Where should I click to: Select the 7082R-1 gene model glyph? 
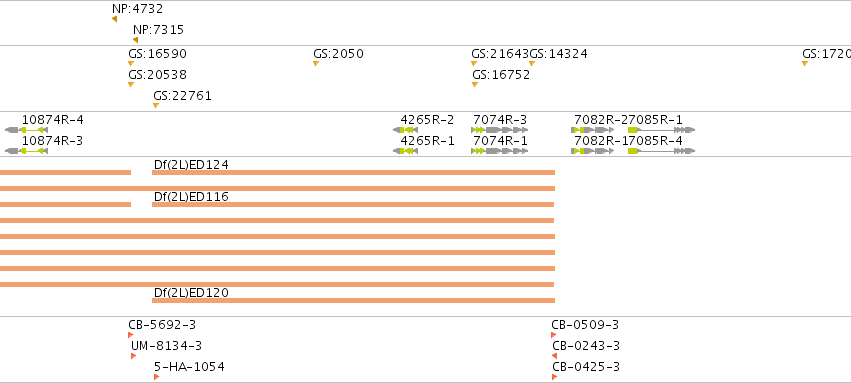coord(593,151)
